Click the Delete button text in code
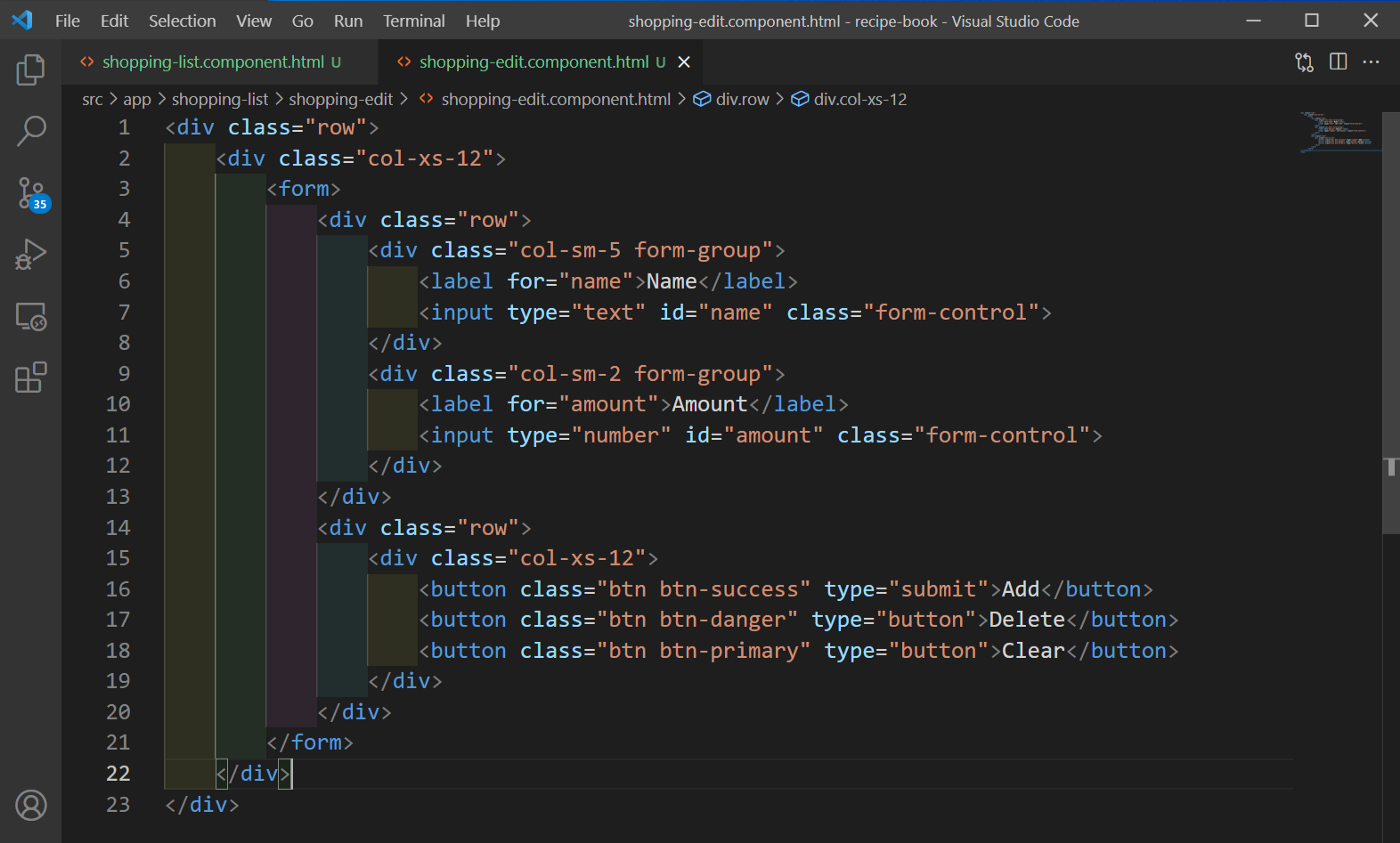 point(1027,619)
